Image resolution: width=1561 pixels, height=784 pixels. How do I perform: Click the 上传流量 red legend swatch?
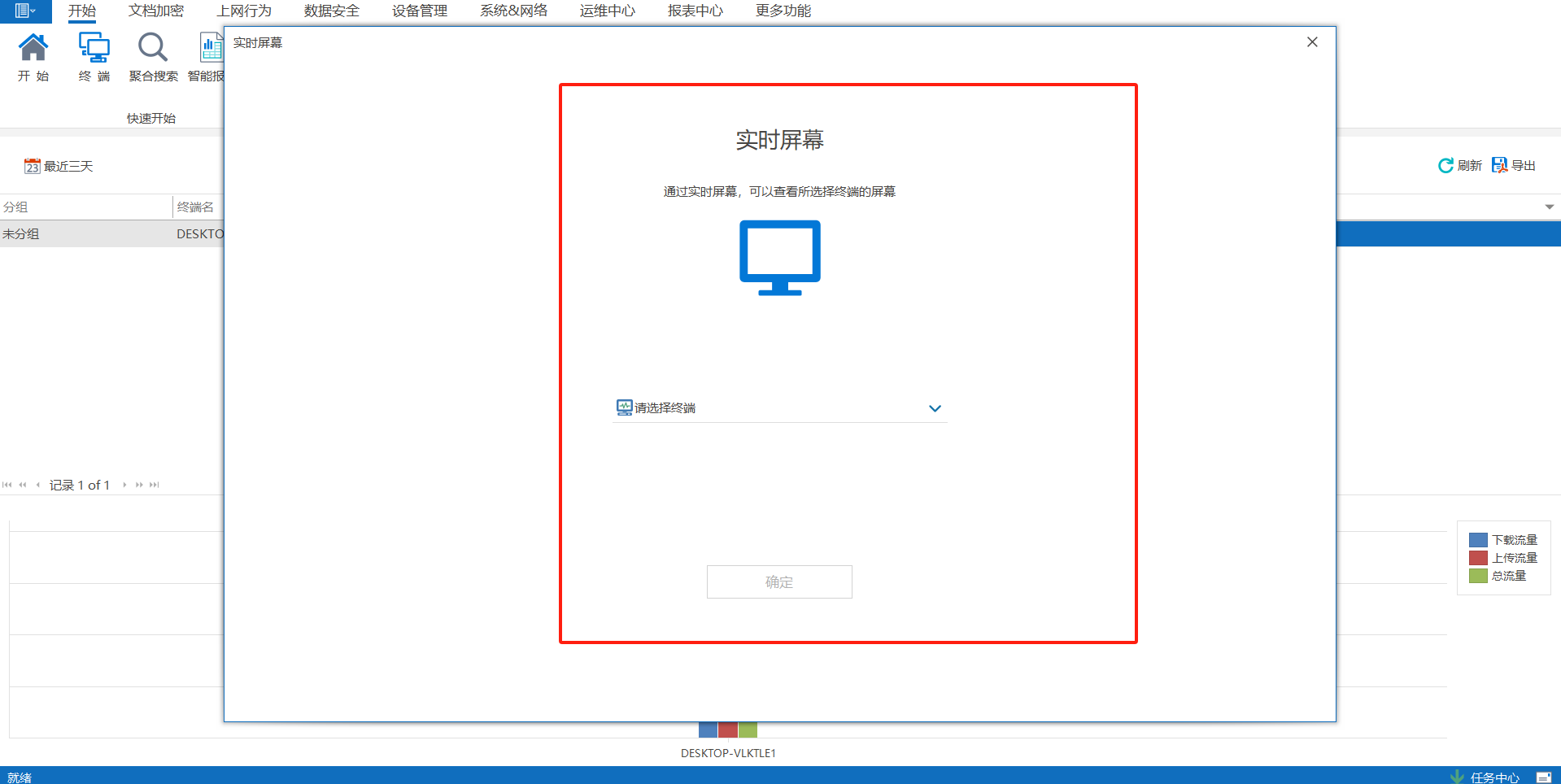(1478, 558)
